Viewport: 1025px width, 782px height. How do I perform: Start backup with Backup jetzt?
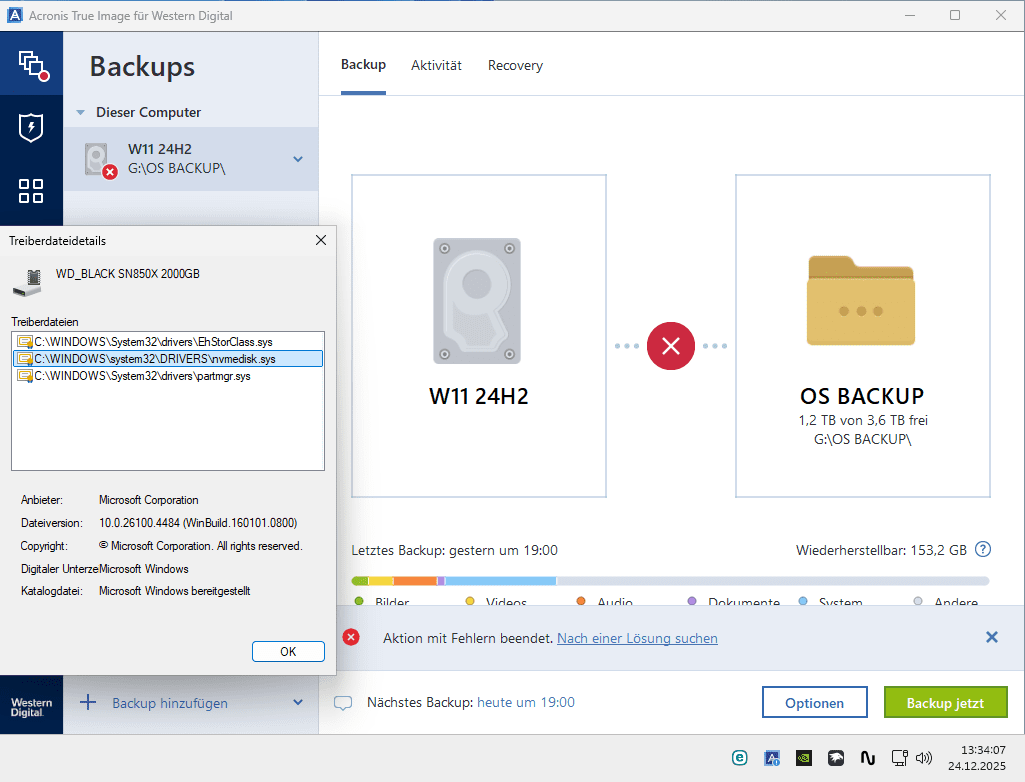[945, 702]
